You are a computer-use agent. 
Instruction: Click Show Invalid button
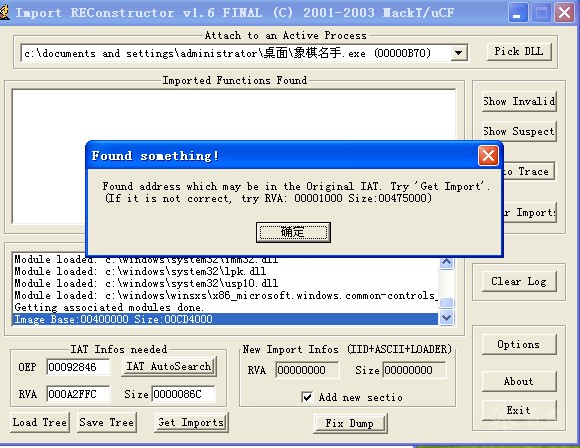pos(519,101)
